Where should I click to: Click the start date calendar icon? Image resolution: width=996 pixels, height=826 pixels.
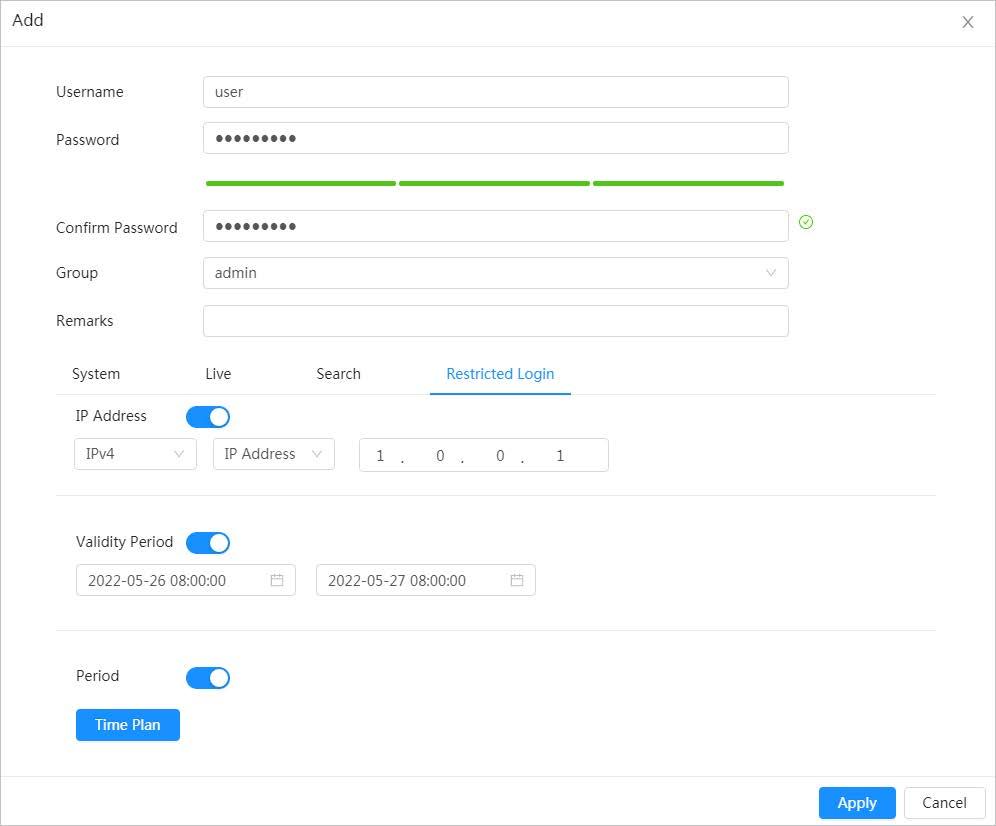point(277,580)
